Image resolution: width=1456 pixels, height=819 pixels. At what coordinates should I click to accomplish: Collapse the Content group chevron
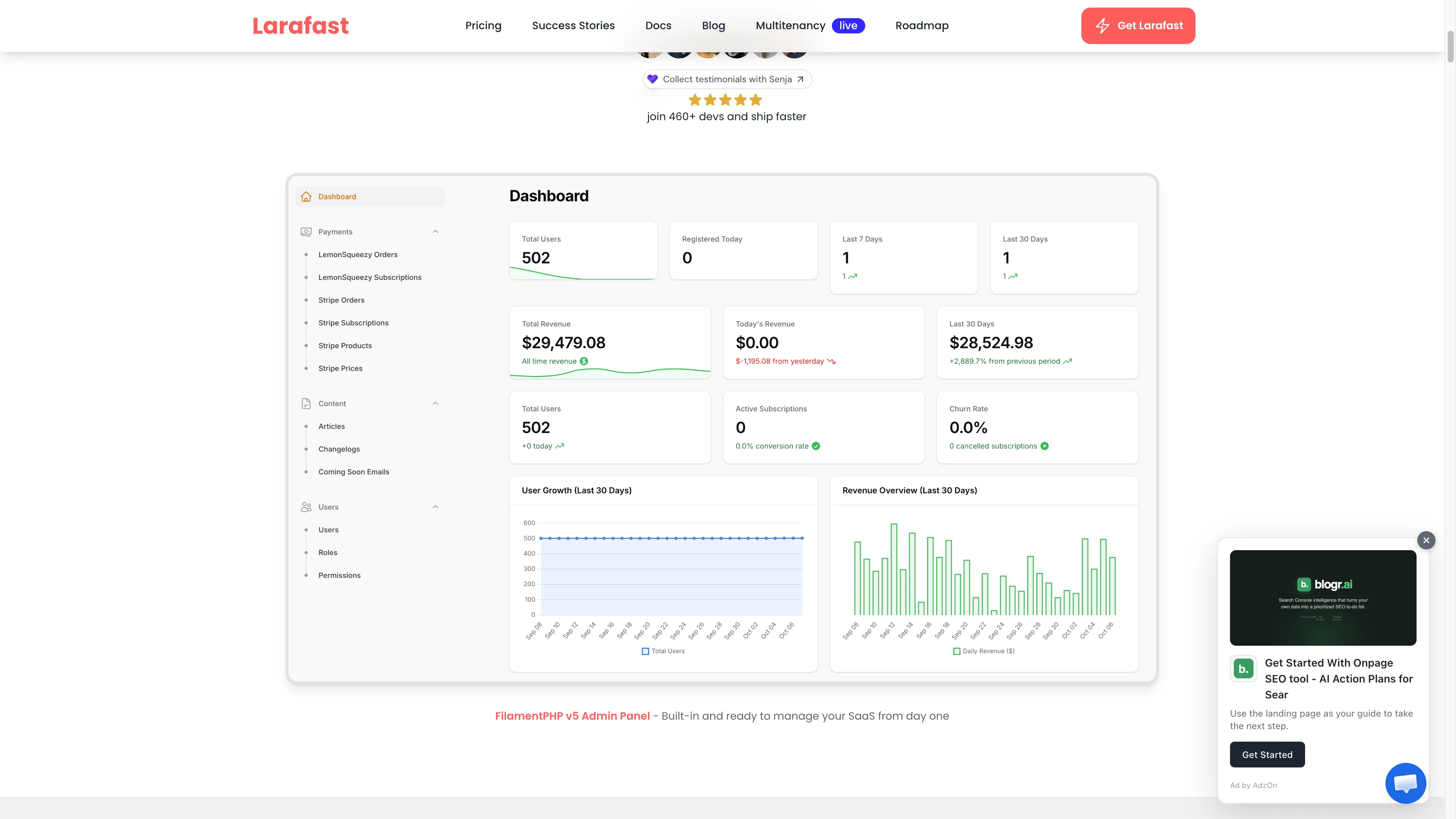click(435, 403)
